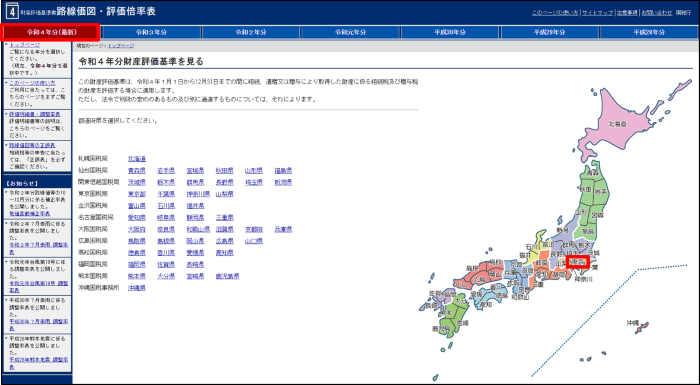Click the 北海道 text link under 札幌国税局
This screenshot has width=700, height=385.
(137, 159)
